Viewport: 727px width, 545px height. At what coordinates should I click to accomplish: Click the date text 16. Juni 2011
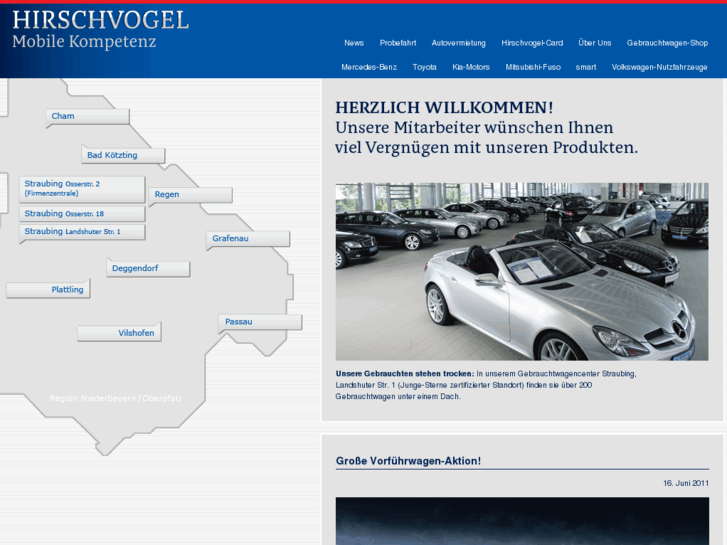(x=686, y=483)
